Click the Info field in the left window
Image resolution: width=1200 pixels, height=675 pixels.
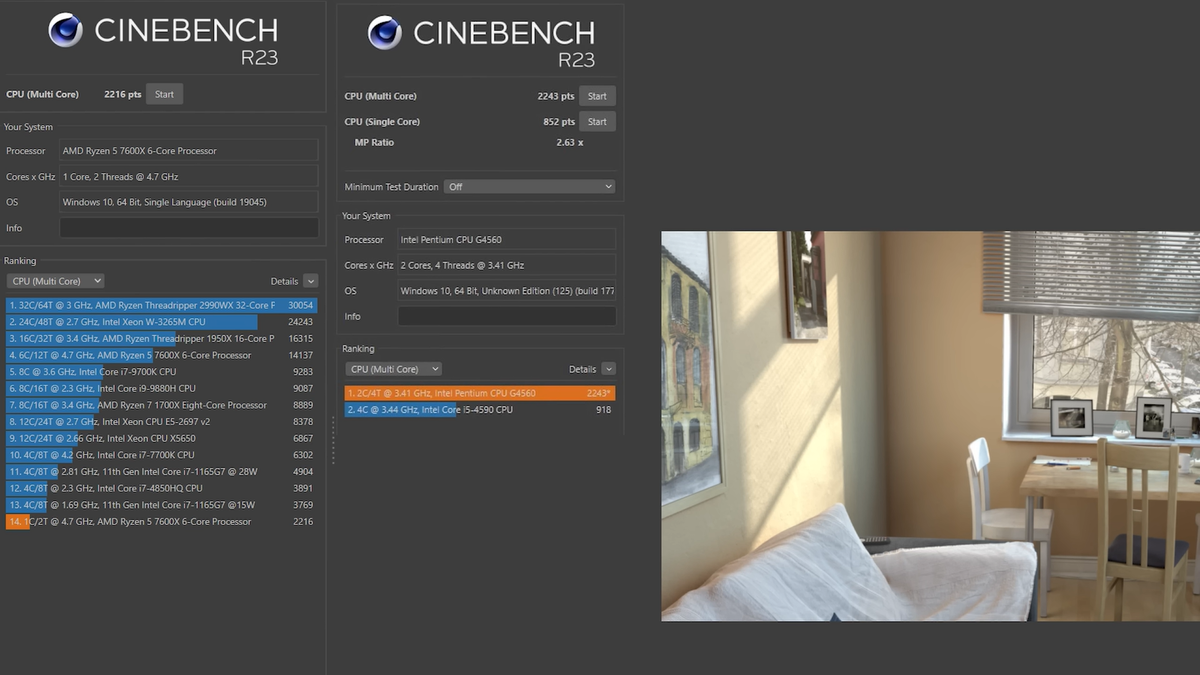click(x=189, y=228)
